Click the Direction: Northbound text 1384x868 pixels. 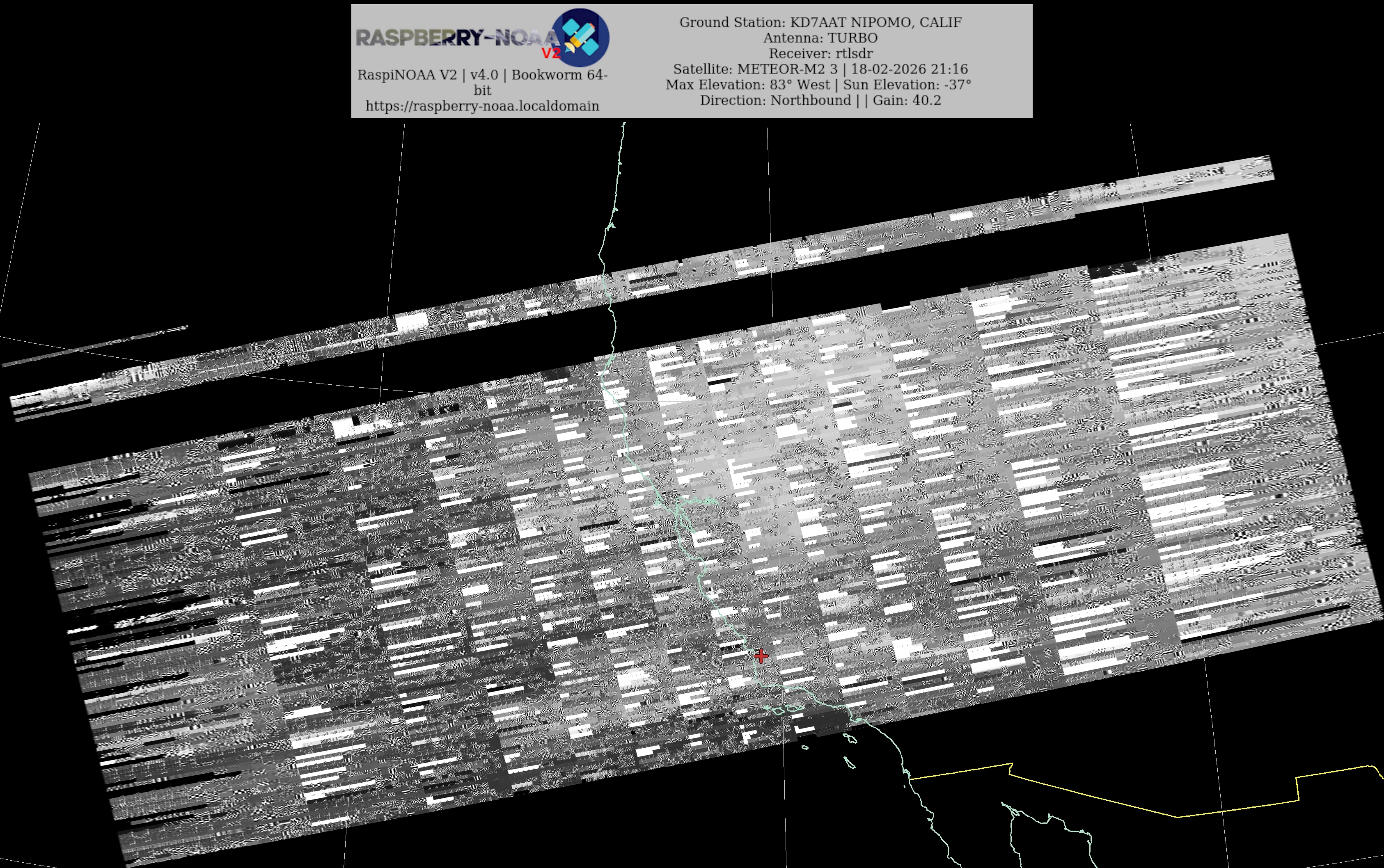[x=775, y=100]
